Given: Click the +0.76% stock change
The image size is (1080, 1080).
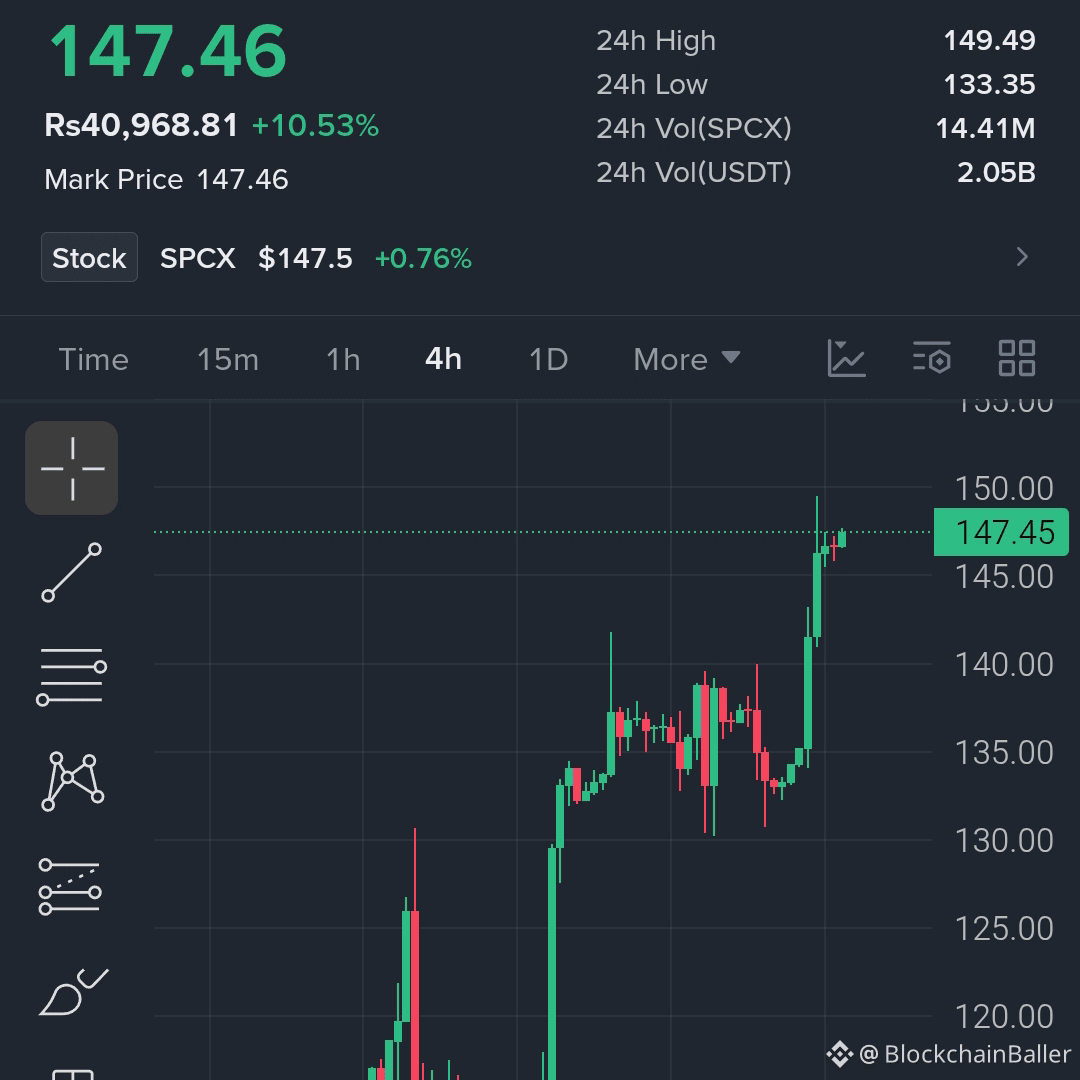Looking at the screenshot, I should click(423, 258).
